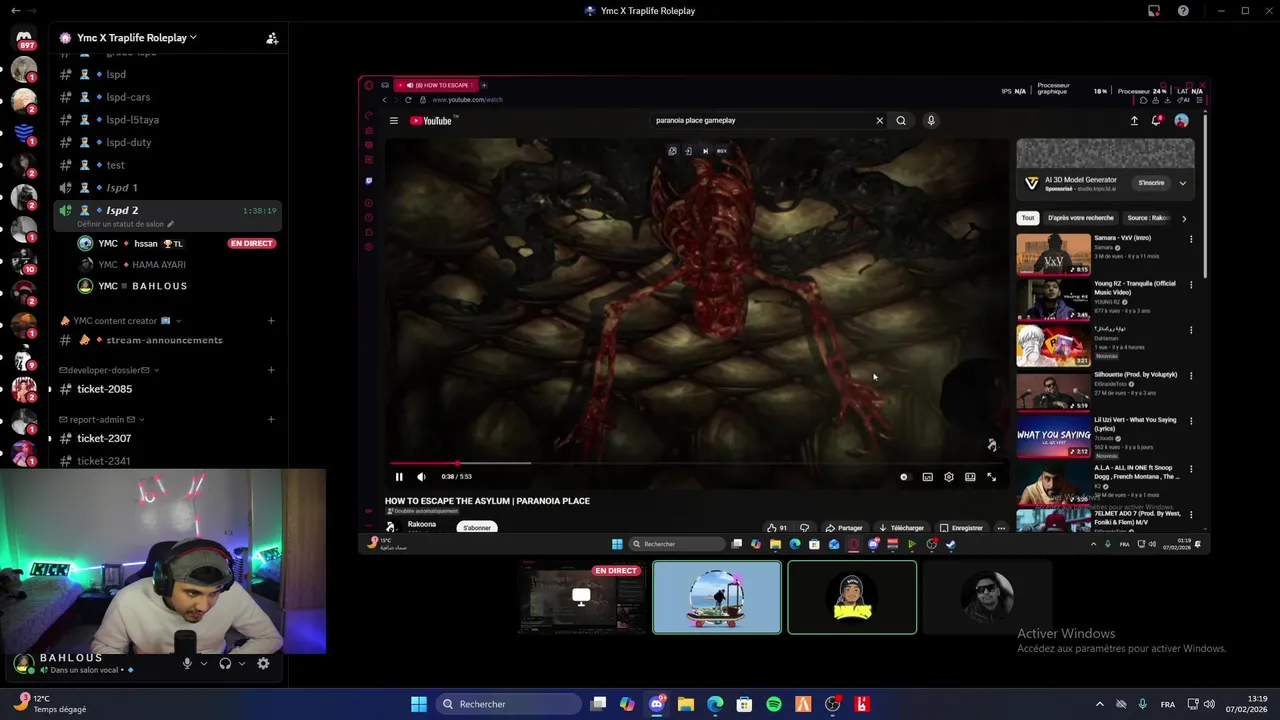Click 'Définir un statut de salon' text
Viewport: 1280px width, 720px height.
[x=120, y=224]
